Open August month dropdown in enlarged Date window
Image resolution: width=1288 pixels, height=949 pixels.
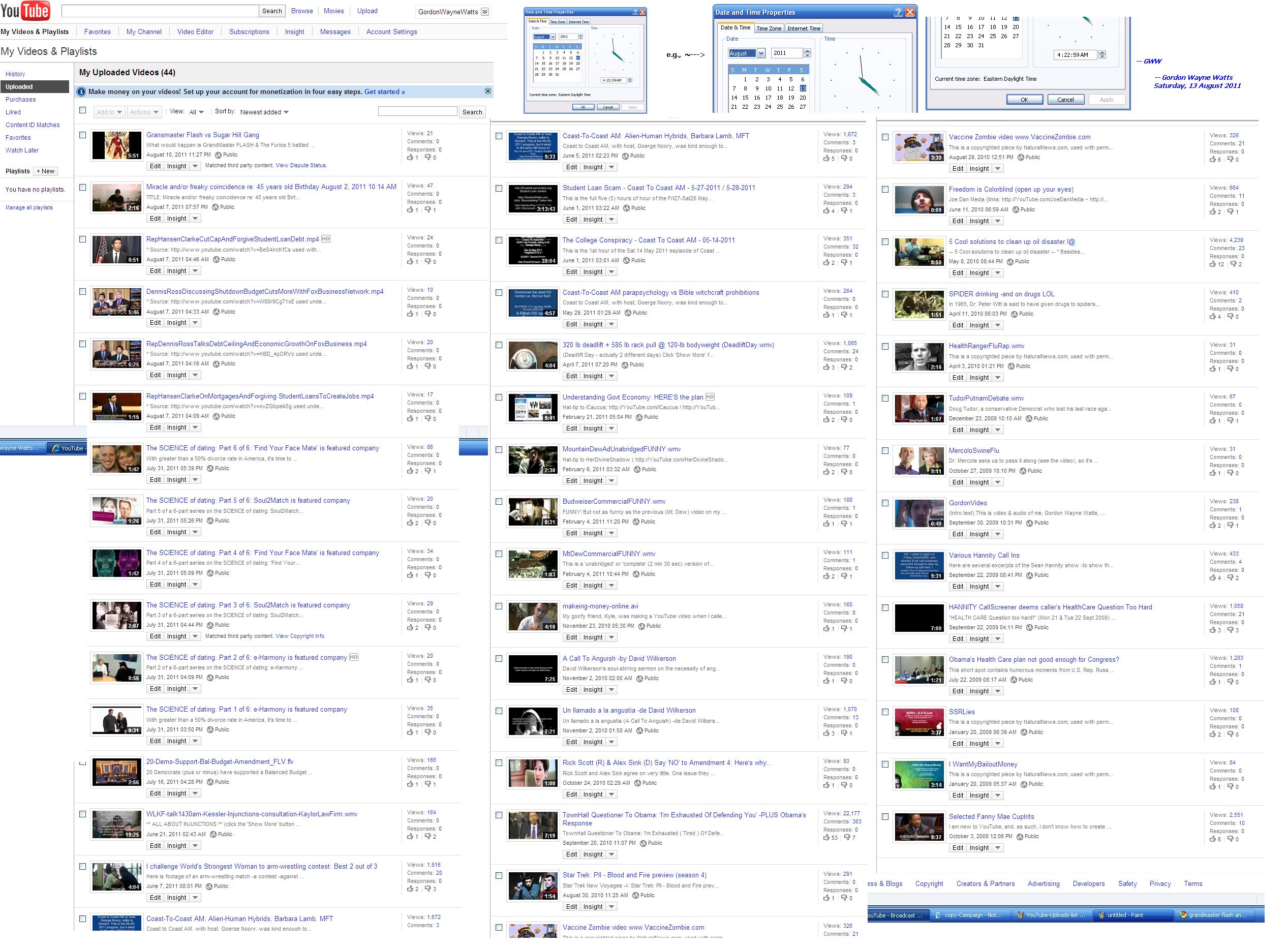761,53
